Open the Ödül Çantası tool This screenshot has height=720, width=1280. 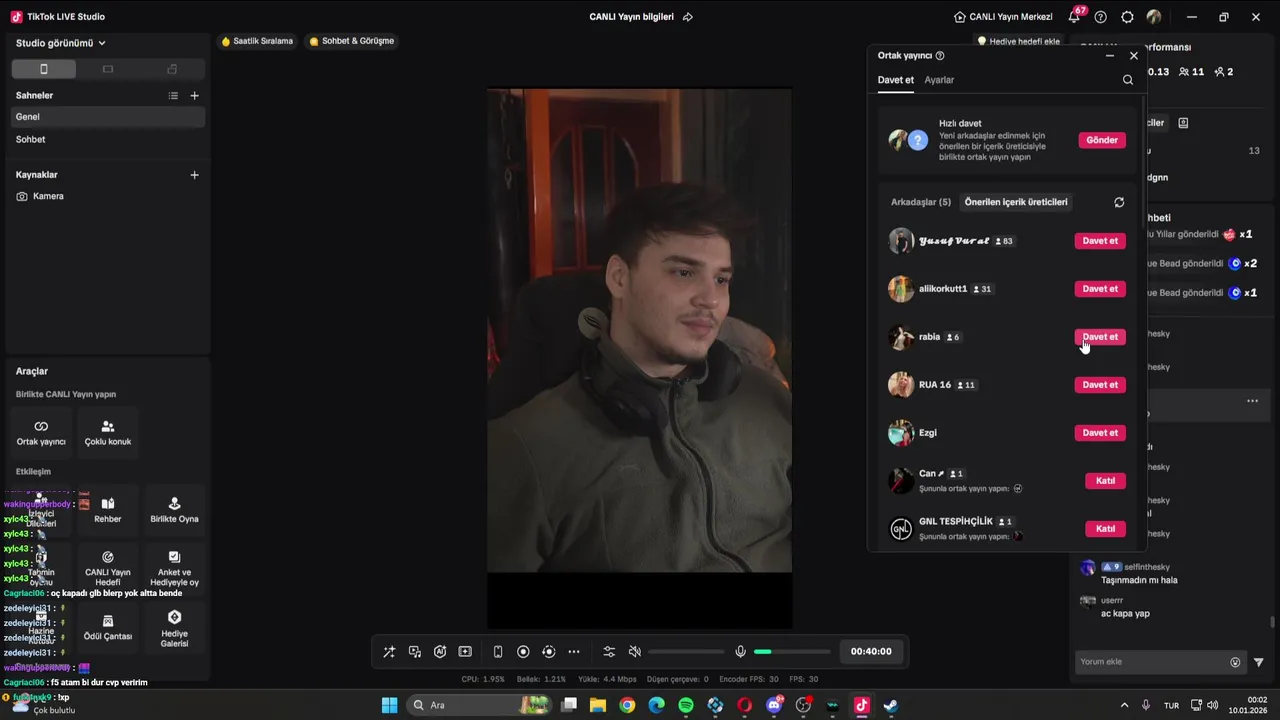click(108, 627)
